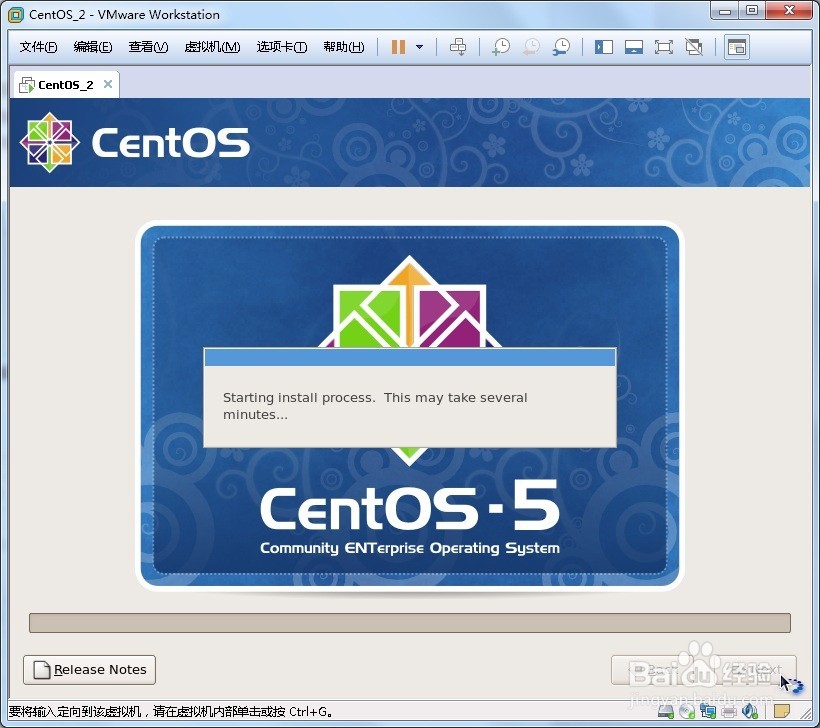Image resolution: width=820 pixels, height=728 pixels.
Task: Toggle the thumbnail bar view
Action: (633, 47)
